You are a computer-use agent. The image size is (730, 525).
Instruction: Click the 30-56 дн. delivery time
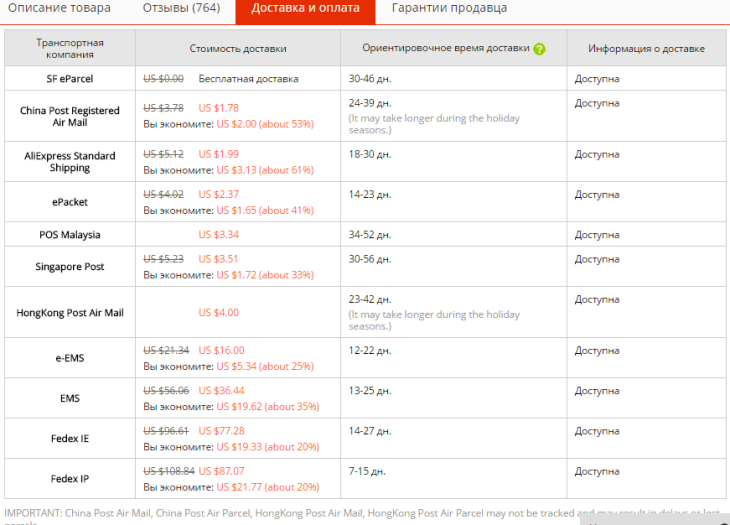tap(370, 259)
